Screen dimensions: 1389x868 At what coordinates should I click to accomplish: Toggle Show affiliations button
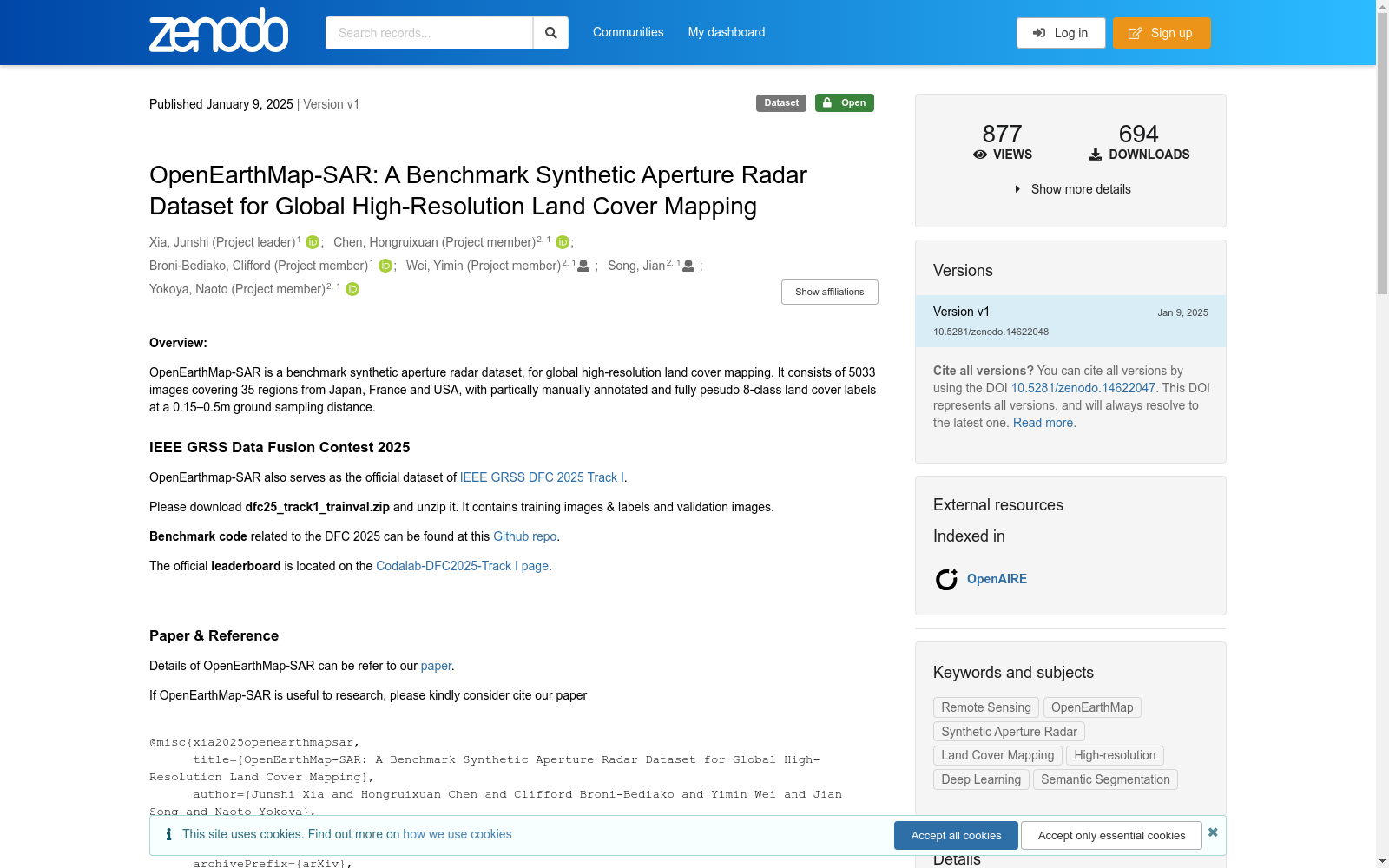point(829,292)
